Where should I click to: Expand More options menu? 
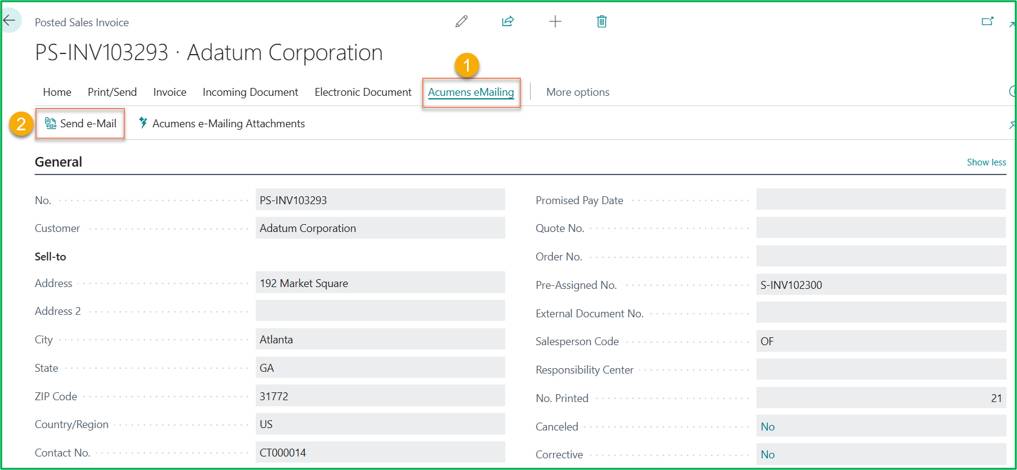tap(578, 92)
